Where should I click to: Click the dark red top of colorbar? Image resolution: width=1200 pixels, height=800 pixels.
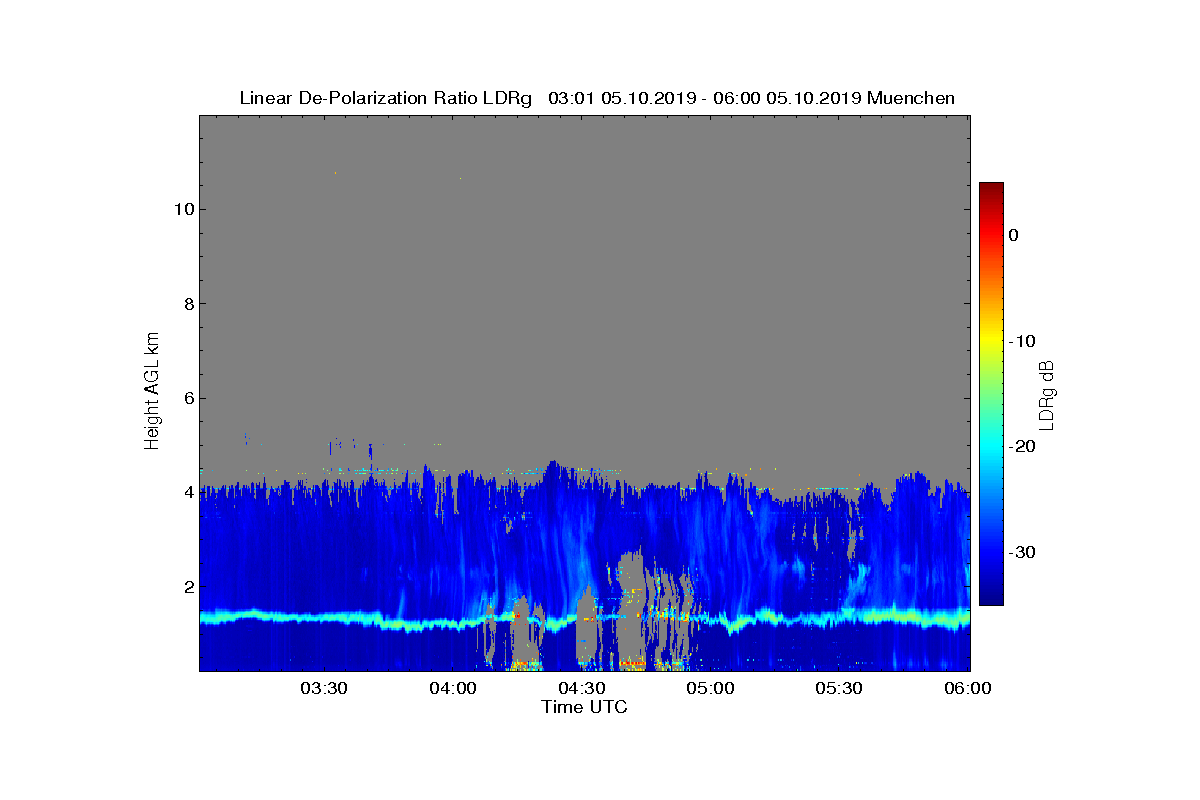pyautogui.click(x=991, y=190)
